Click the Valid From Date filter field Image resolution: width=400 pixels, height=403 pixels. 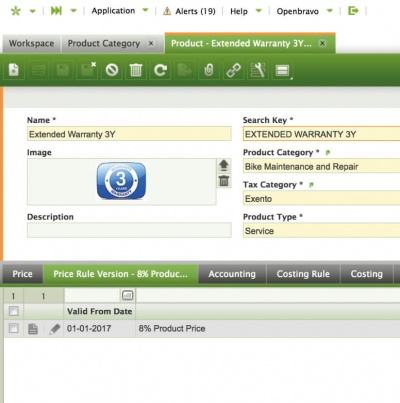pyautogui.click(x=92, y=296)
